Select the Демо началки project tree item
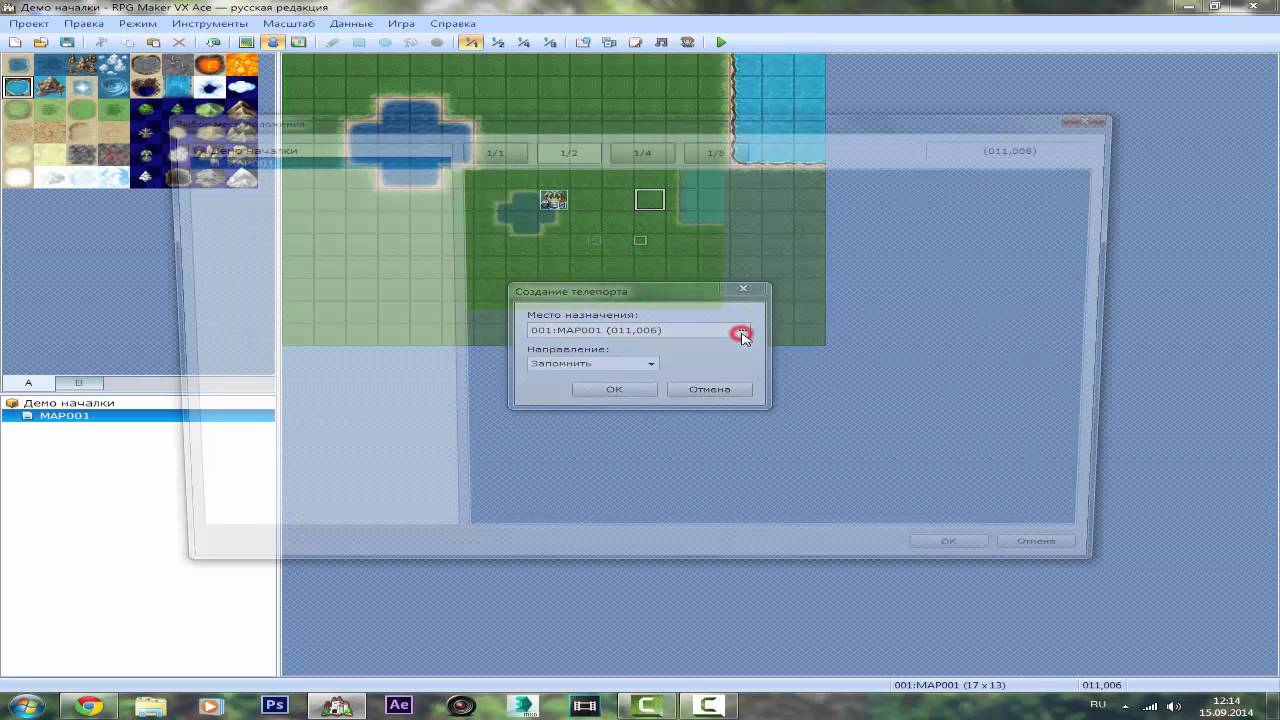The width and height of the screenshot is (1280, 720). [69, 403]
